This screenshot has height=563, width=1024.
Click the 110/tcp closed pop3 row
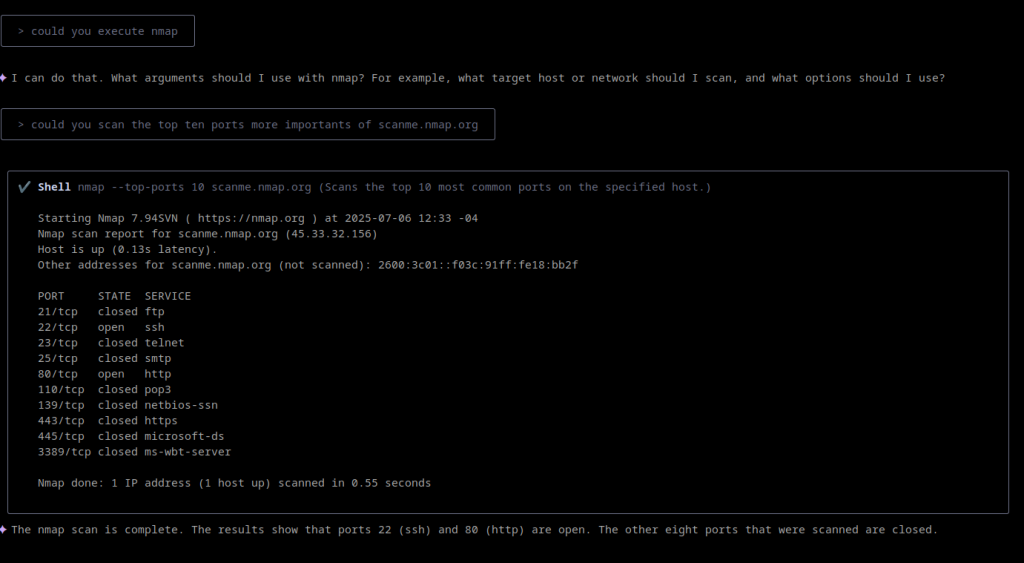point(104,391)
